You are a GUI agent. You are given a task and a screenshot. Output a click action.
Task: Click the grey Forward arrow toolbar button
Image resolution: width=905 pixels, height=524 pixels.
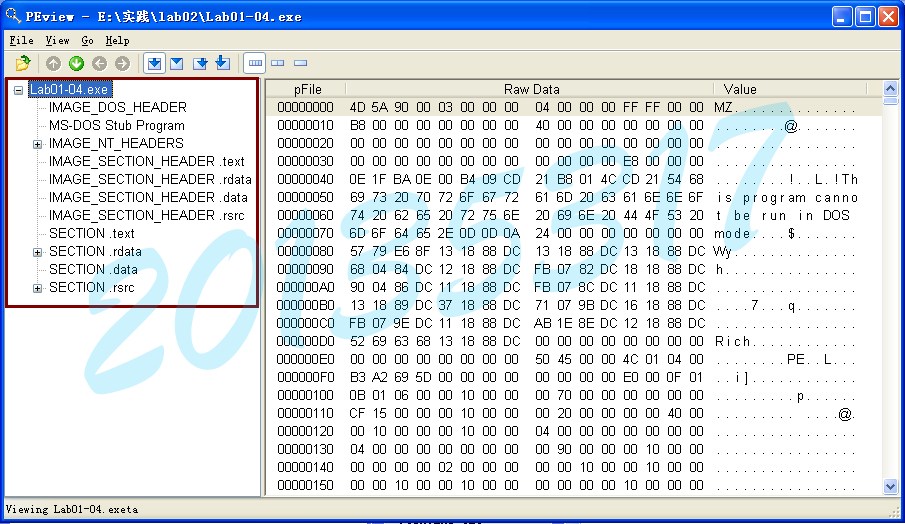click(x=121, y=63)
